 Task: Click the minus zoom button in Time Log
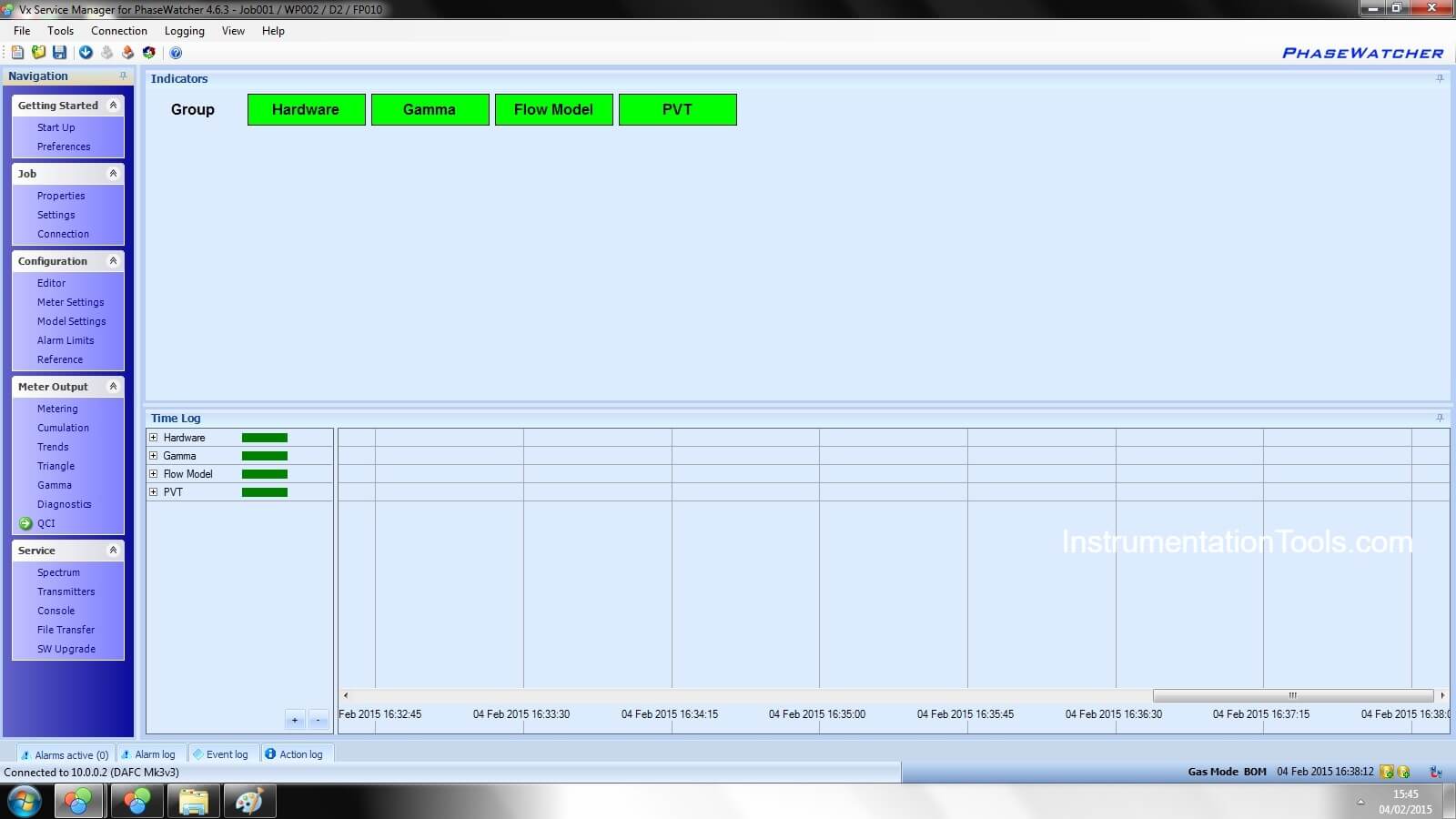(x=318, y=720)
